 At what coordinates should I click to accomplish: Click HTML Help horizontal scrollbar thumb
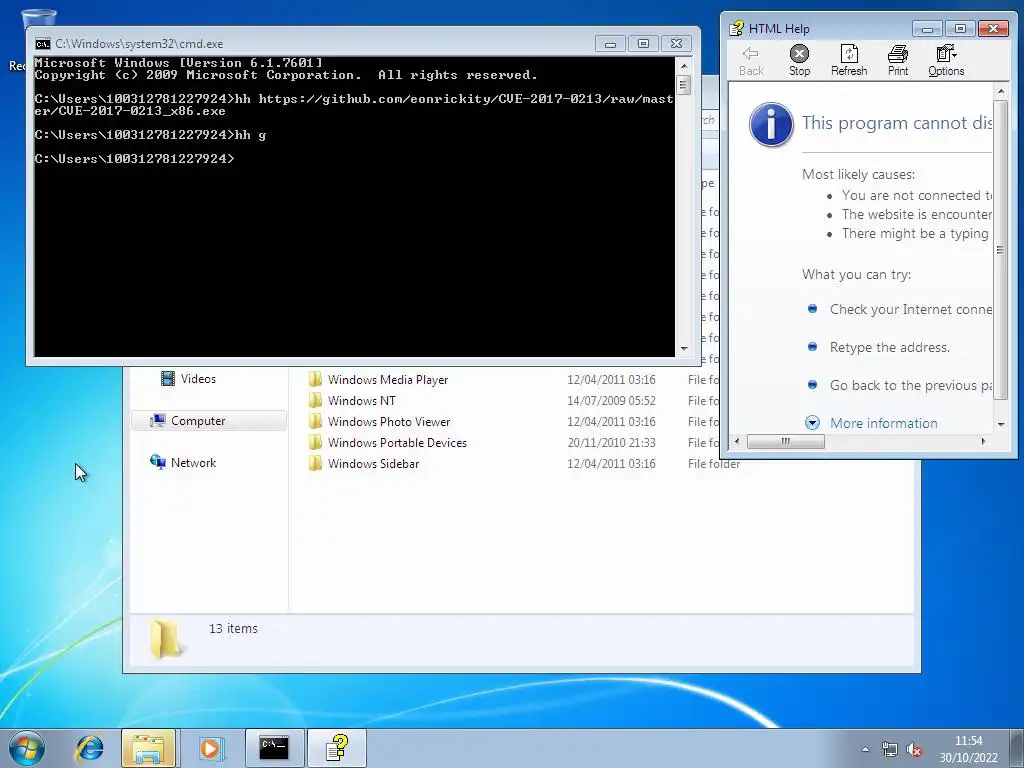pos(785,441)
